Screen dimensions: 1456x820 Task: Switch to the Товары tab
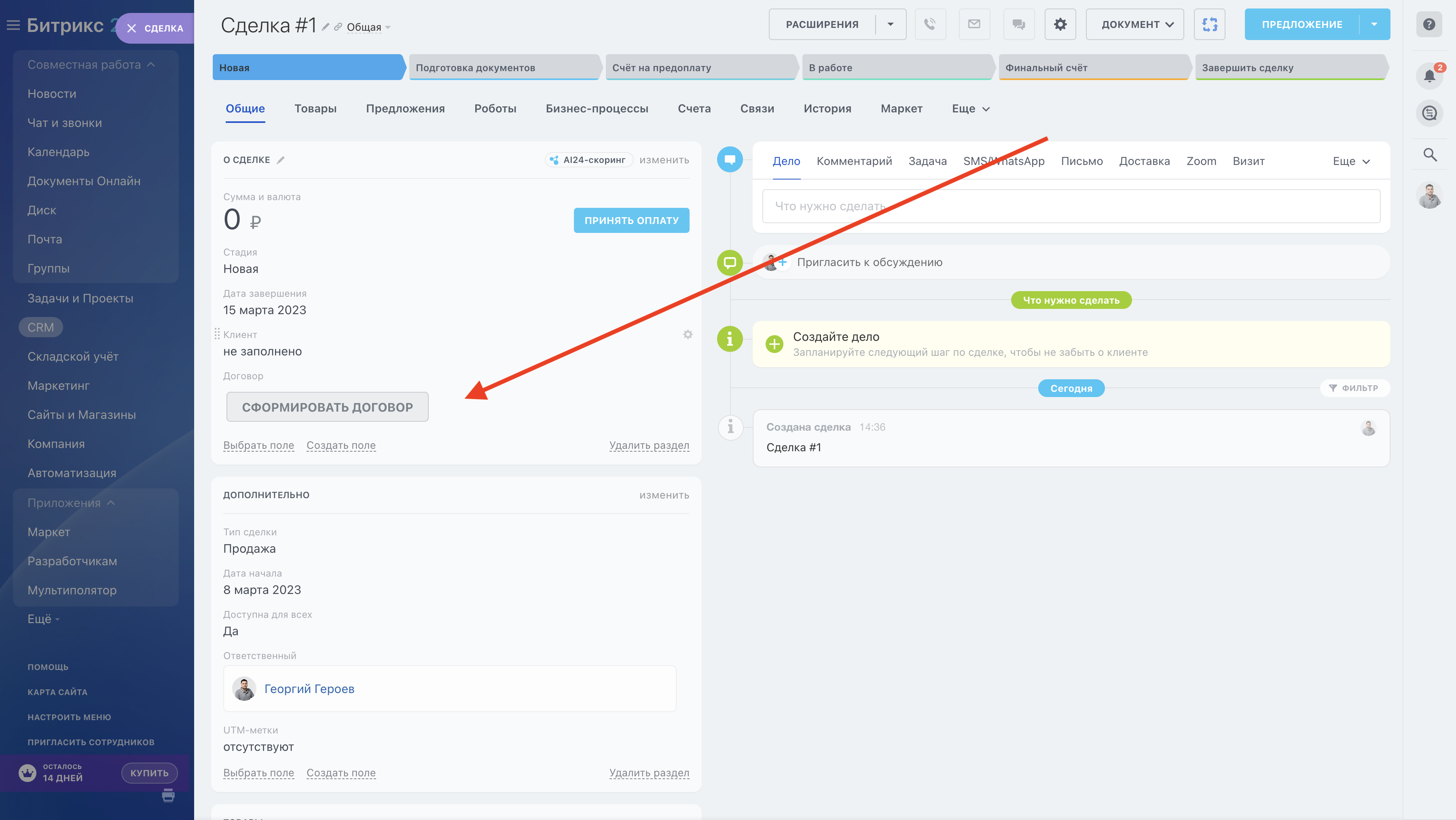pos(315,108)
